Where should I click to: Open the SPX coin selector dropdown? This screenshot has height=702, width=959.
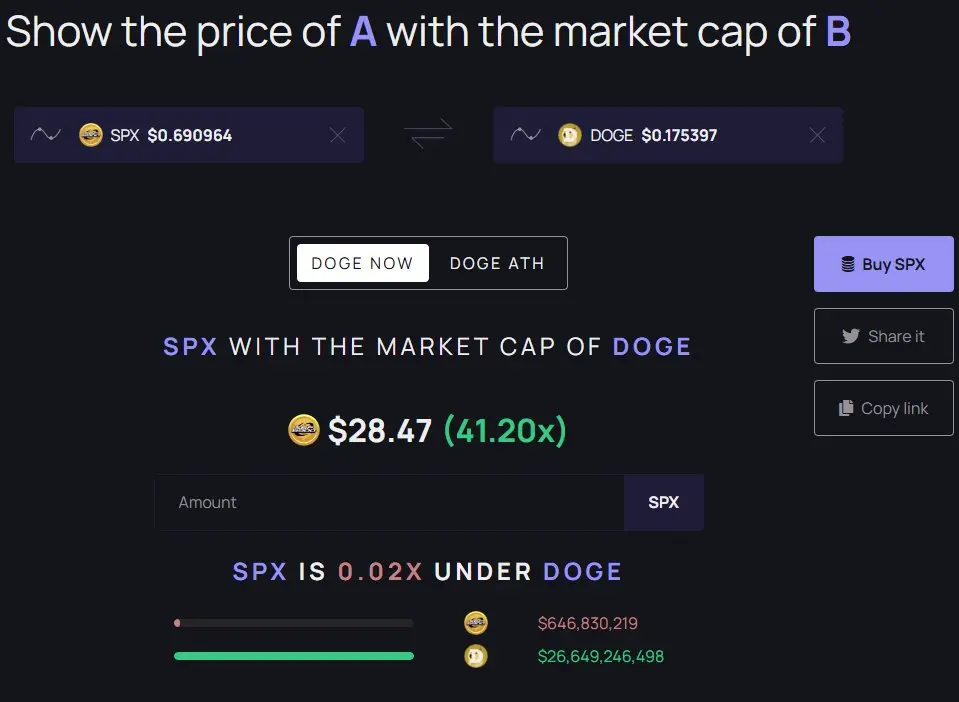tap(200, 135)
